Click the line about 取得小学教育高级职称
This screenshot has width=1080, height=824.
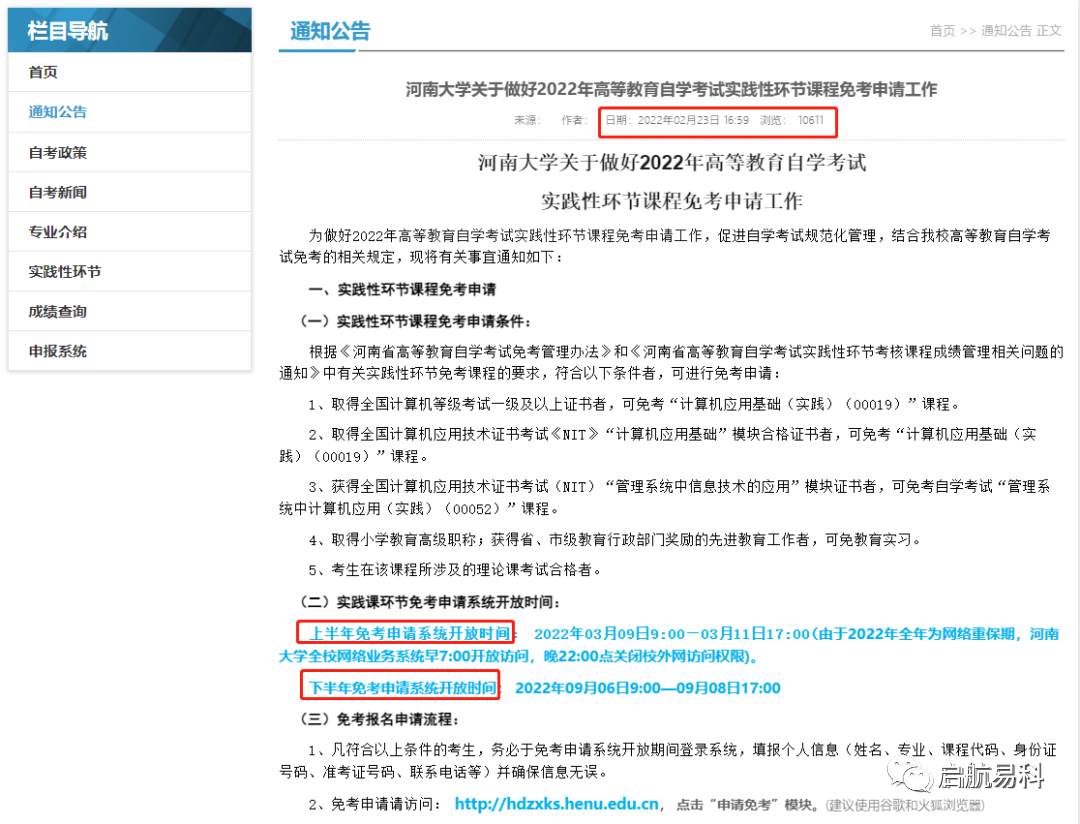coord(614,539)
